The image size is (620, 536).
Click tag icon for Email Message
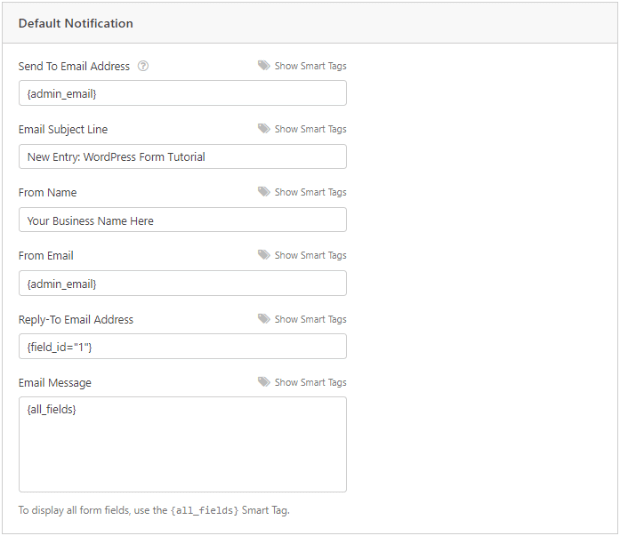click(264, 382)
